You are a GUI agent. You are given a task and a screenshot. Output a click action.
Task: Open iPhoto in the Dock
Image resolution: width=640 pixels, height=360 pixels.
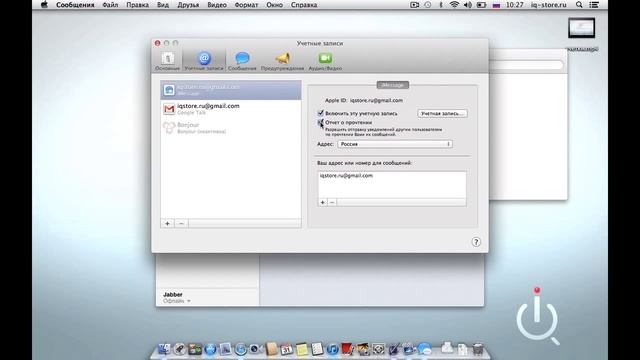pos(363,349)
